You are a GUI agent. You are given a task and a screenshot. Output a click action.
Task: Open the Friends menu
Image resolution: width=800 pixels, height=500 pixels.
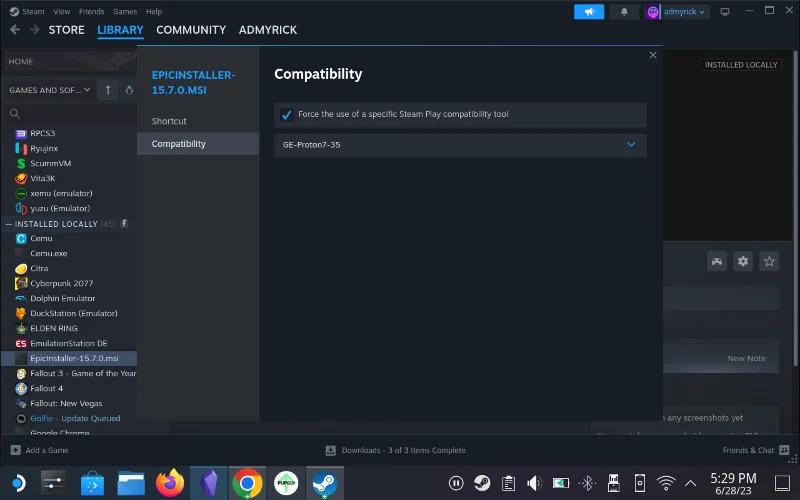(x=91, y=11)
